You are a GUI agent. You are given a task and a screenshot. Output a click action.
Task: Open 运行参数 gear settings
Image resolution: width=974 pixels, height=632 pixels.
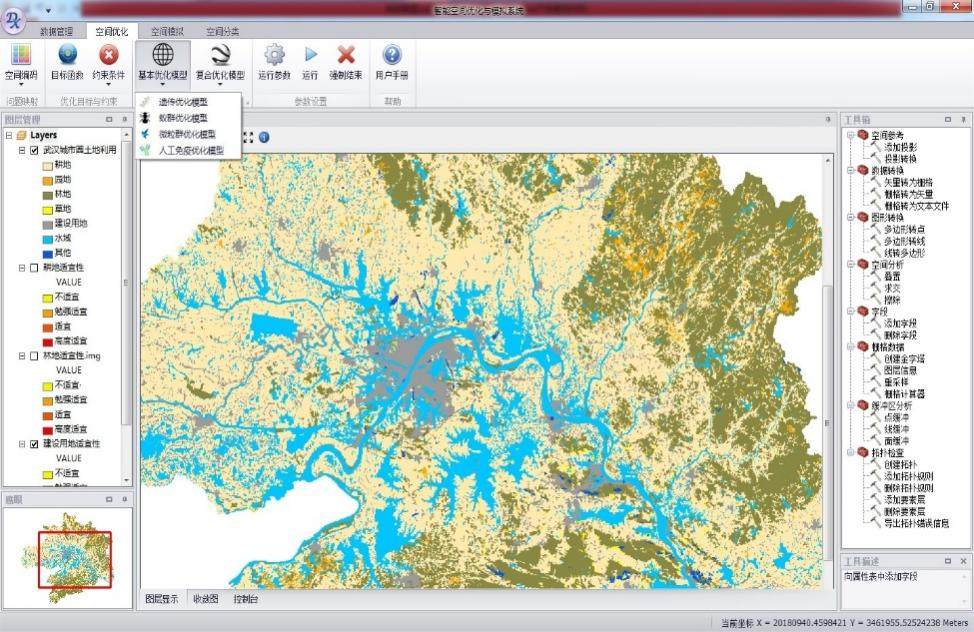click(274, 55)
